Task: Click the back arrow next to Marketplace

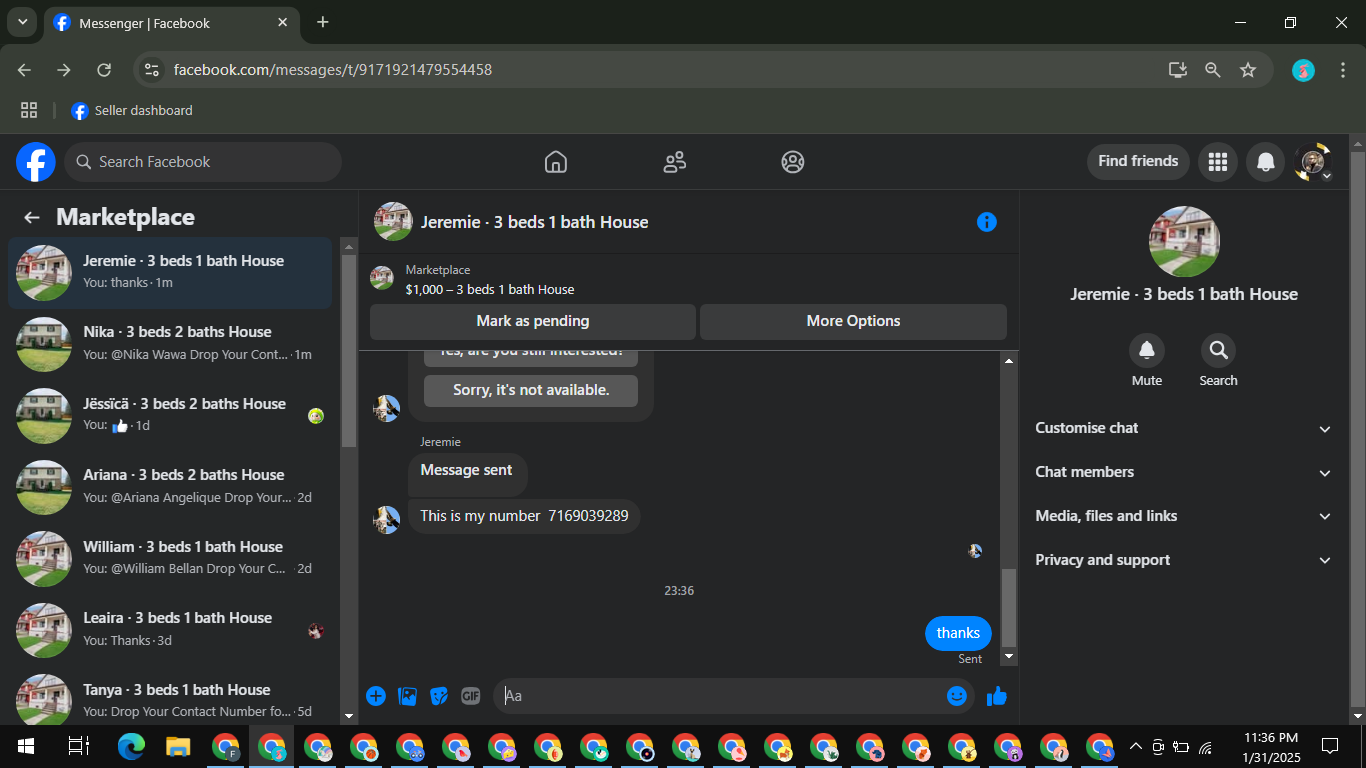Action: coord(32,218)
